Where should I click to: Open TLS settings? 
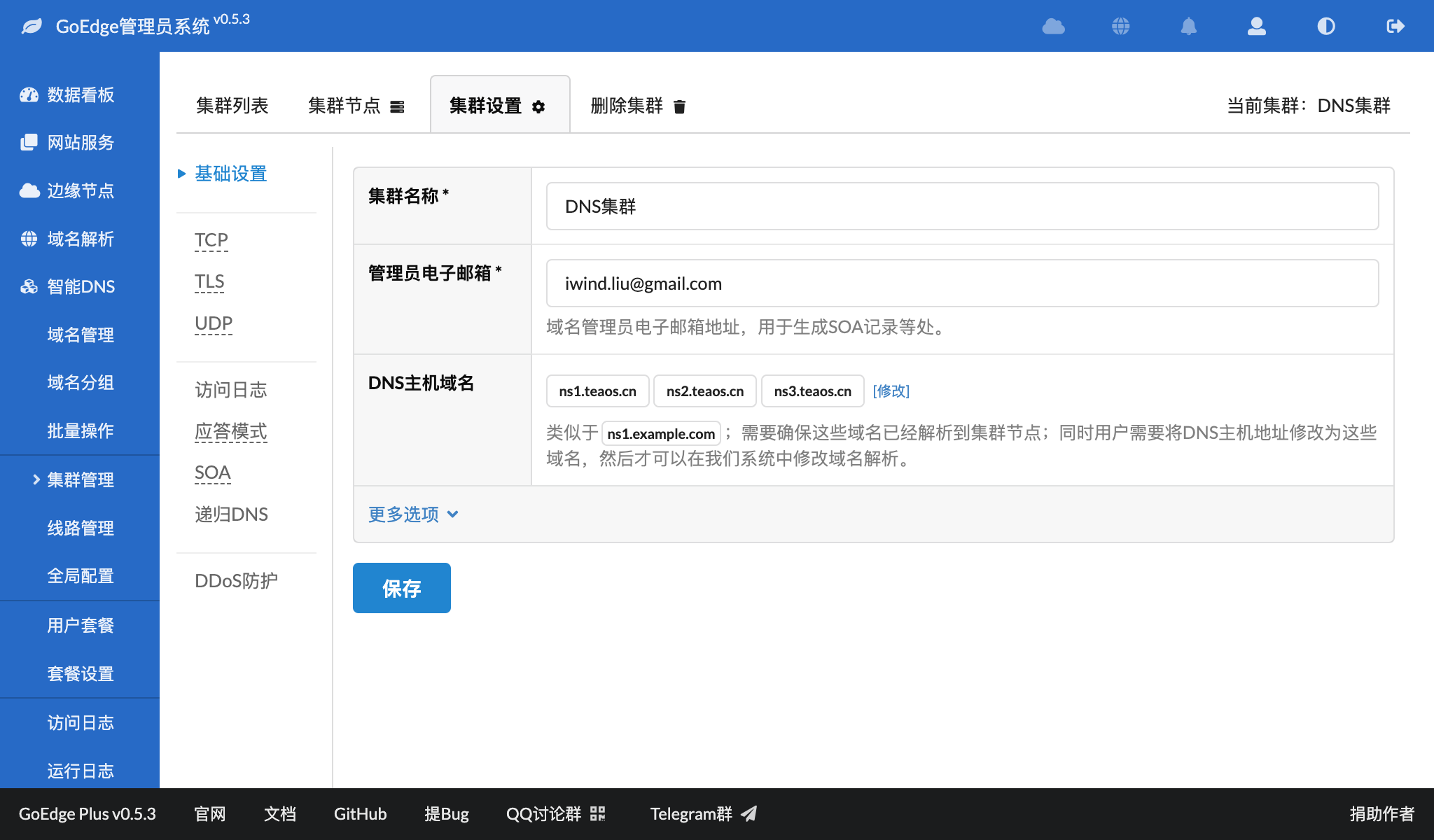coord(209,281)
